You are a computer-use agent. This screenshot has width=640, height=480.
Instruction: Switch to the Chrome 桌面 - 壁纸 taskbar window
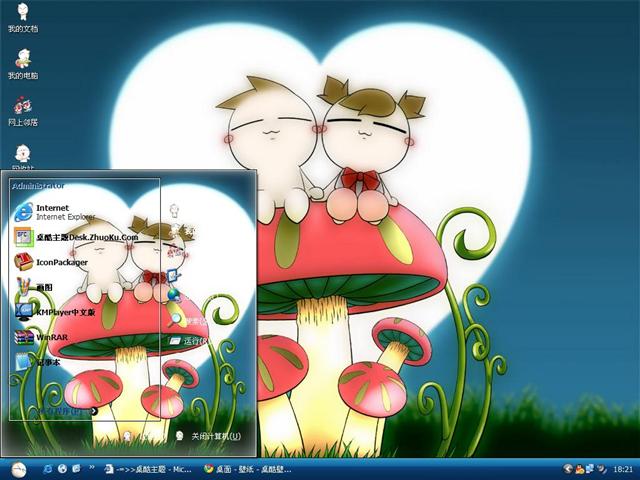coord(248,469)
